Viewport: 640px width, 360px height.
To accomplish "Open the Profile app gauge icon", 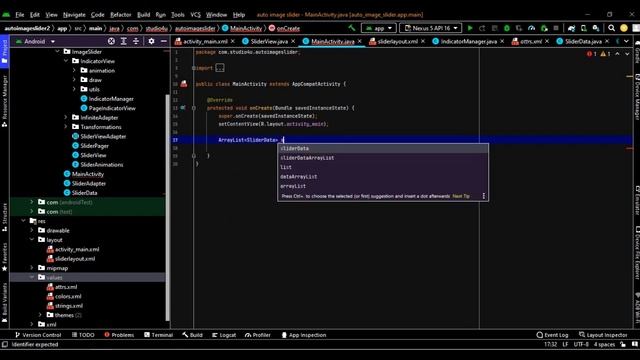I will click(x=531, y=28).
